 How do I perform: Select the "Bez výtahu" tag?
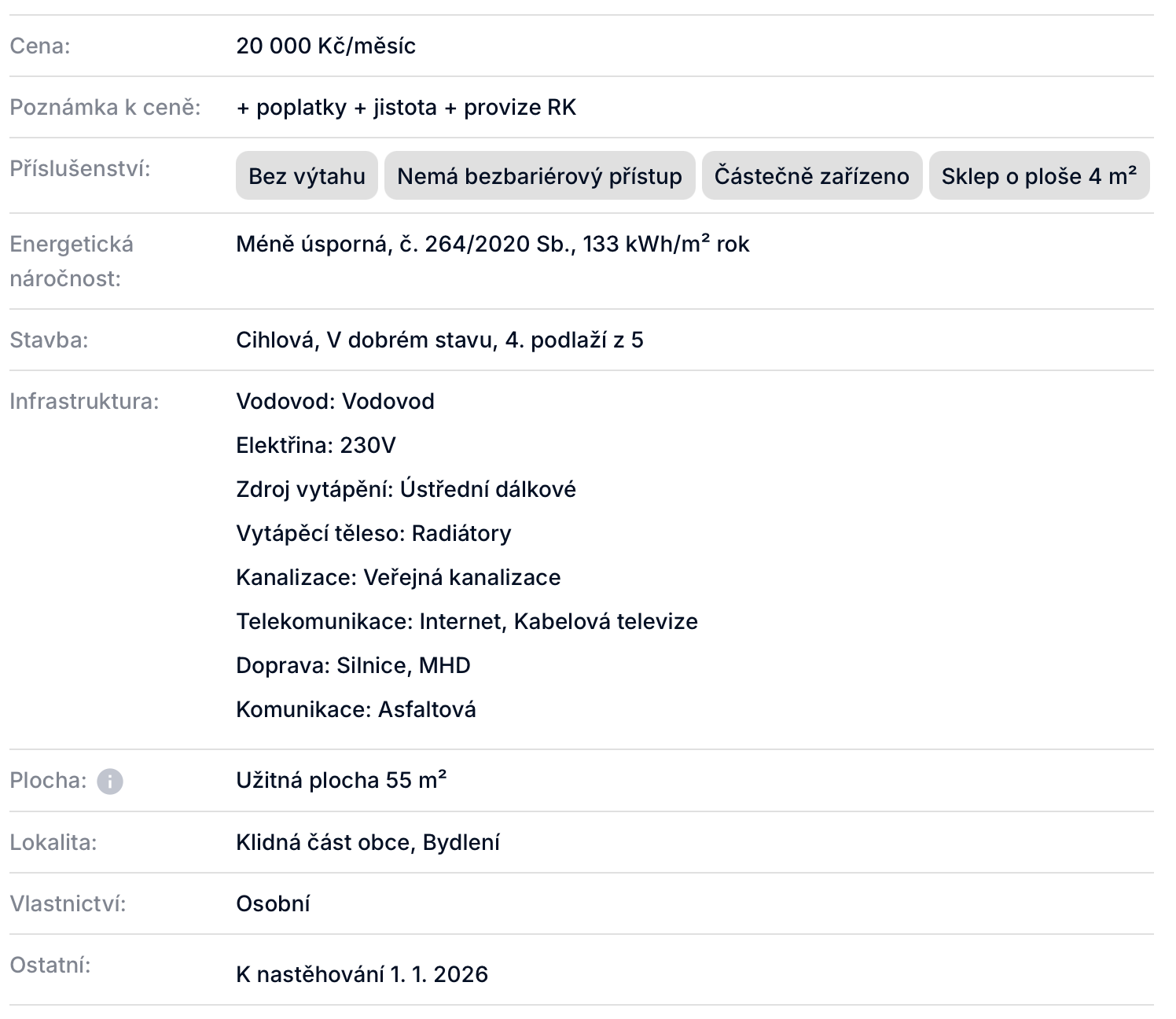(307, 176)
